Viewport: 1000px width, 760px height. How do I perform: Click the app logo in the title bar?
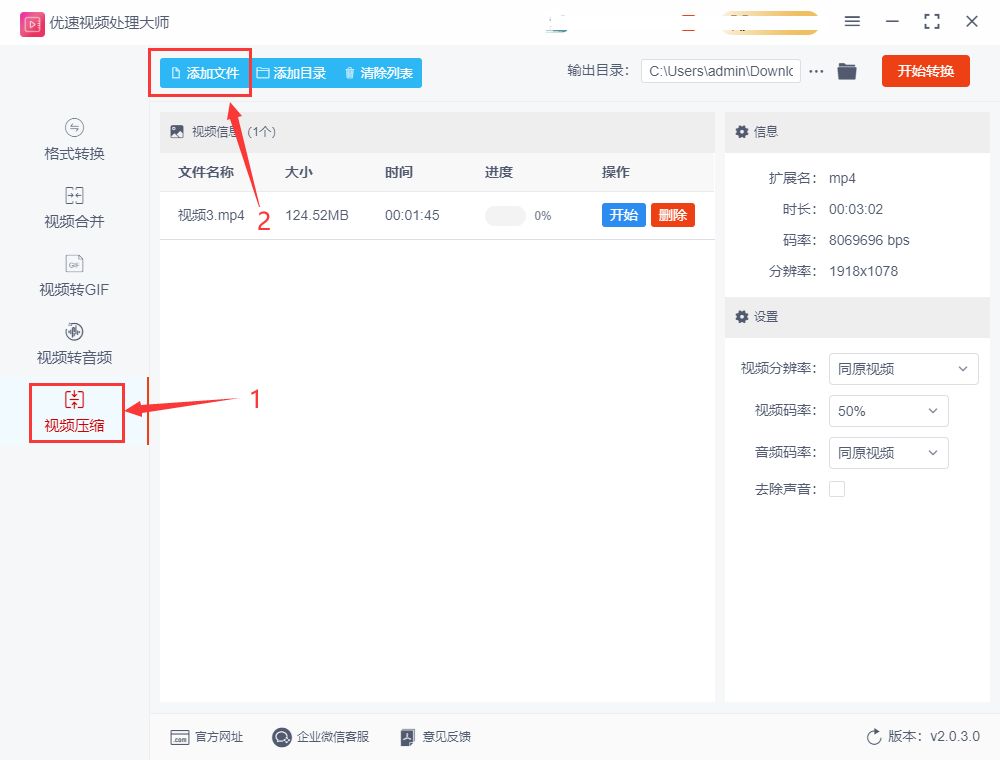click(32, 24)
